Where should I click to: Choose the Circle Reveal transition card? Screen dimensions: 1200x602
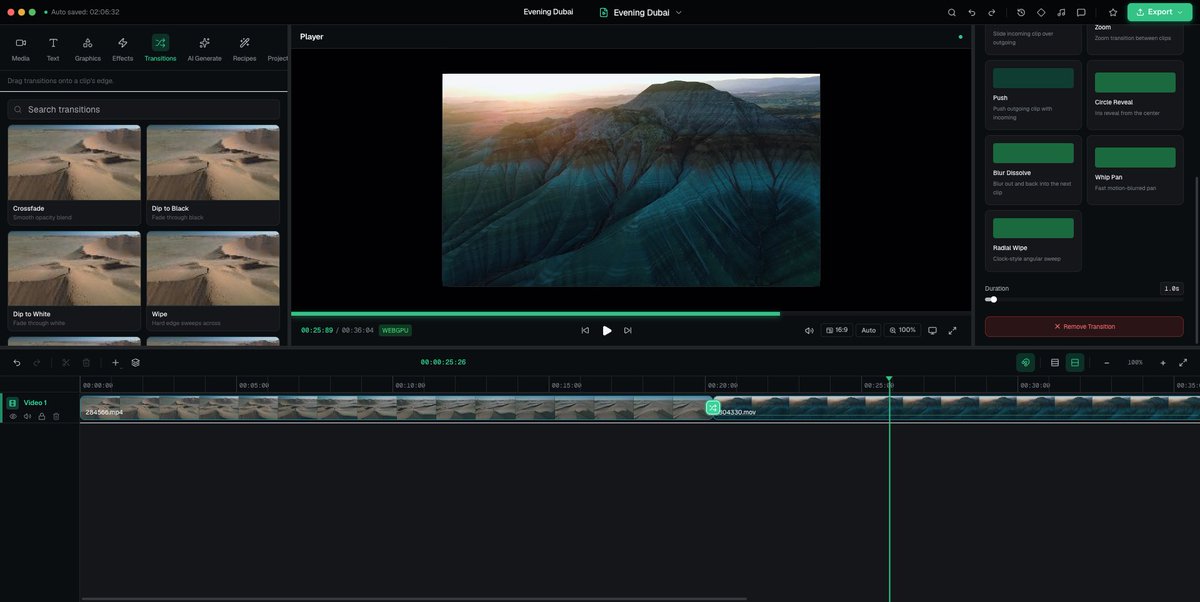click(x=1135, y=93)
